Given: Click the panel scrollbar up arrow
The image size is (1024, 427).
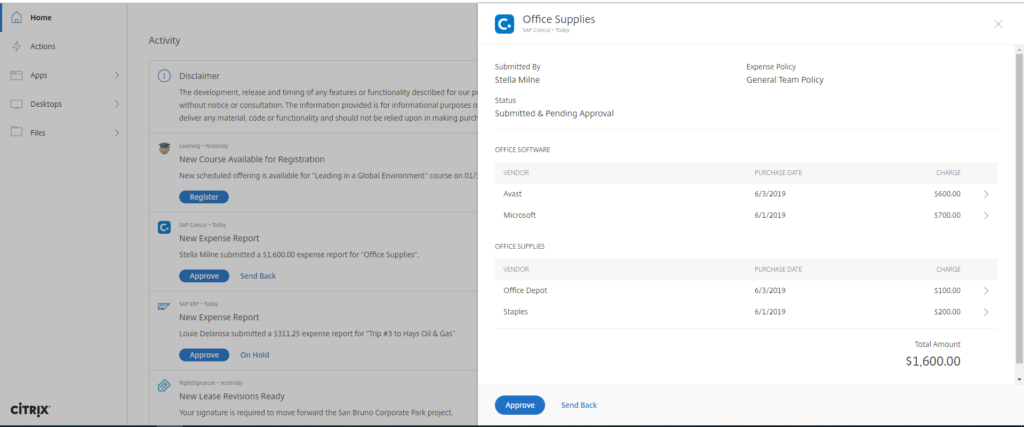Looking at the screenshot, I should coord(1019,50).
